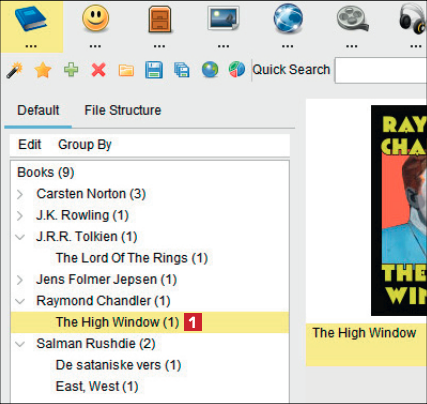Click the yellow star favorites icon

click(43, 70)
